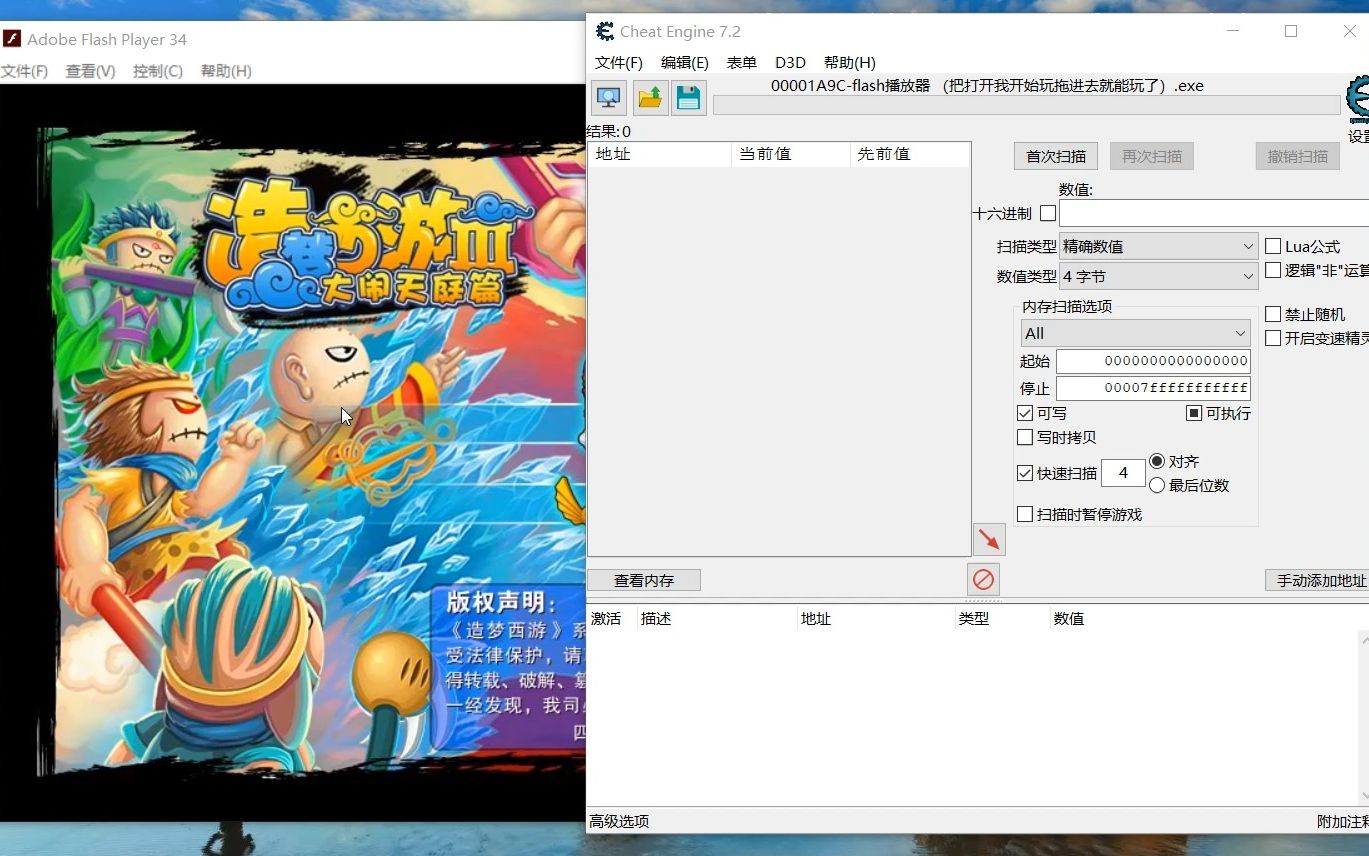Viewport: 1369px width, 856px height.
Task: Click the scan progress bar
Action: [x=1026, y=105]
